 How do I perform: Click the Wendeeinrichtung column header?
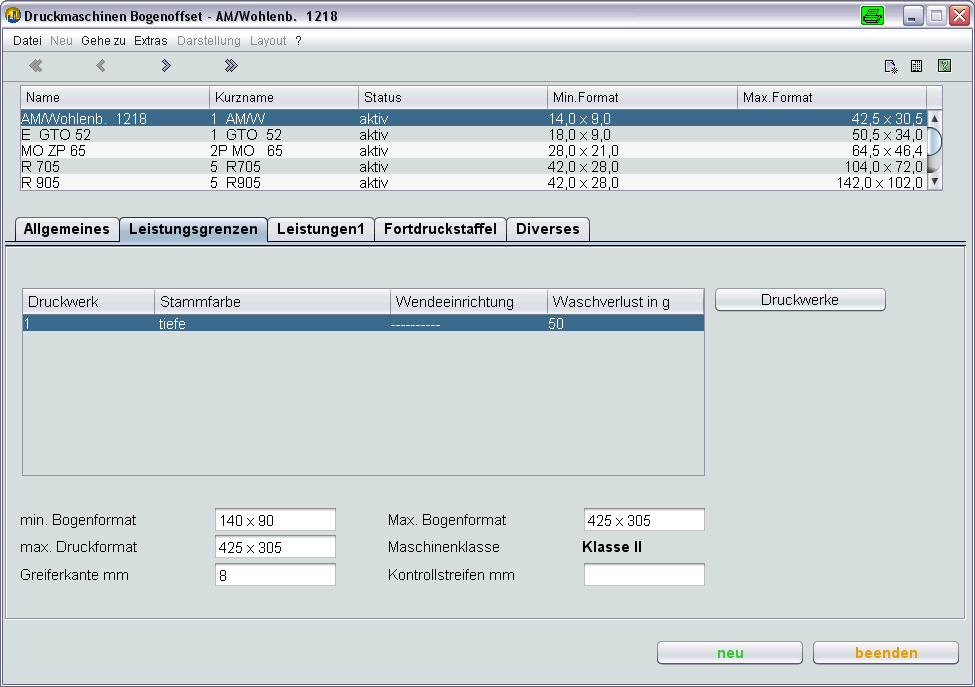coord(469,302)
